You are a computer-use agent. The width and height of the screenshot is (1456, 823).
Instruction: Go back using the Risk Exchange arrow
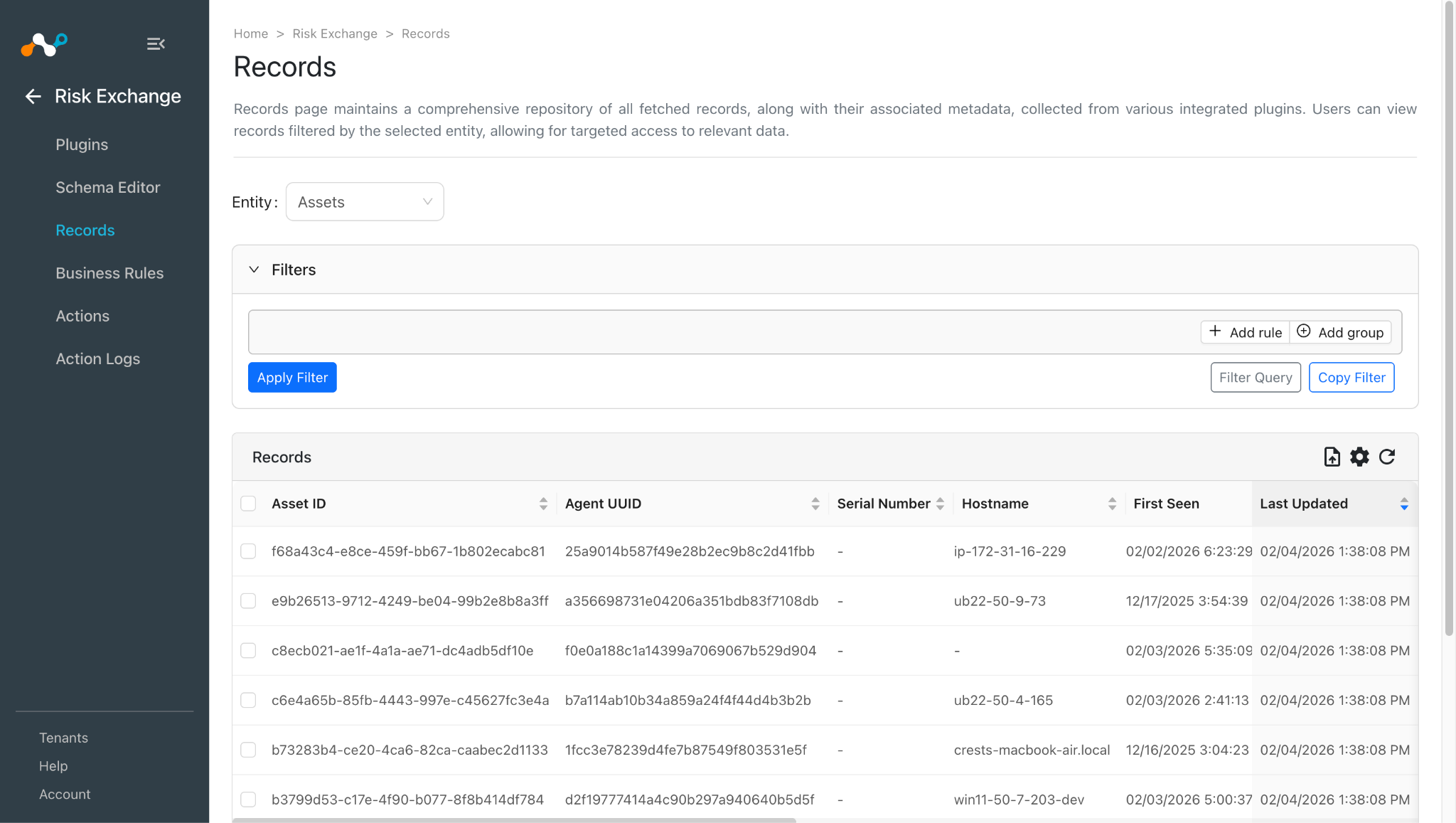click(x=33, y=96)
